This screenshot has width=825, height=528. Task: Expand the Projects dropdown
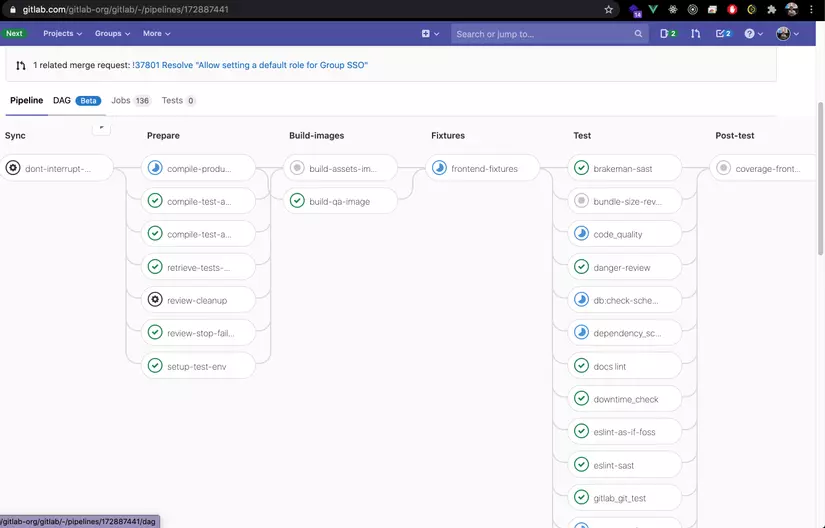(x=63, y=33)
